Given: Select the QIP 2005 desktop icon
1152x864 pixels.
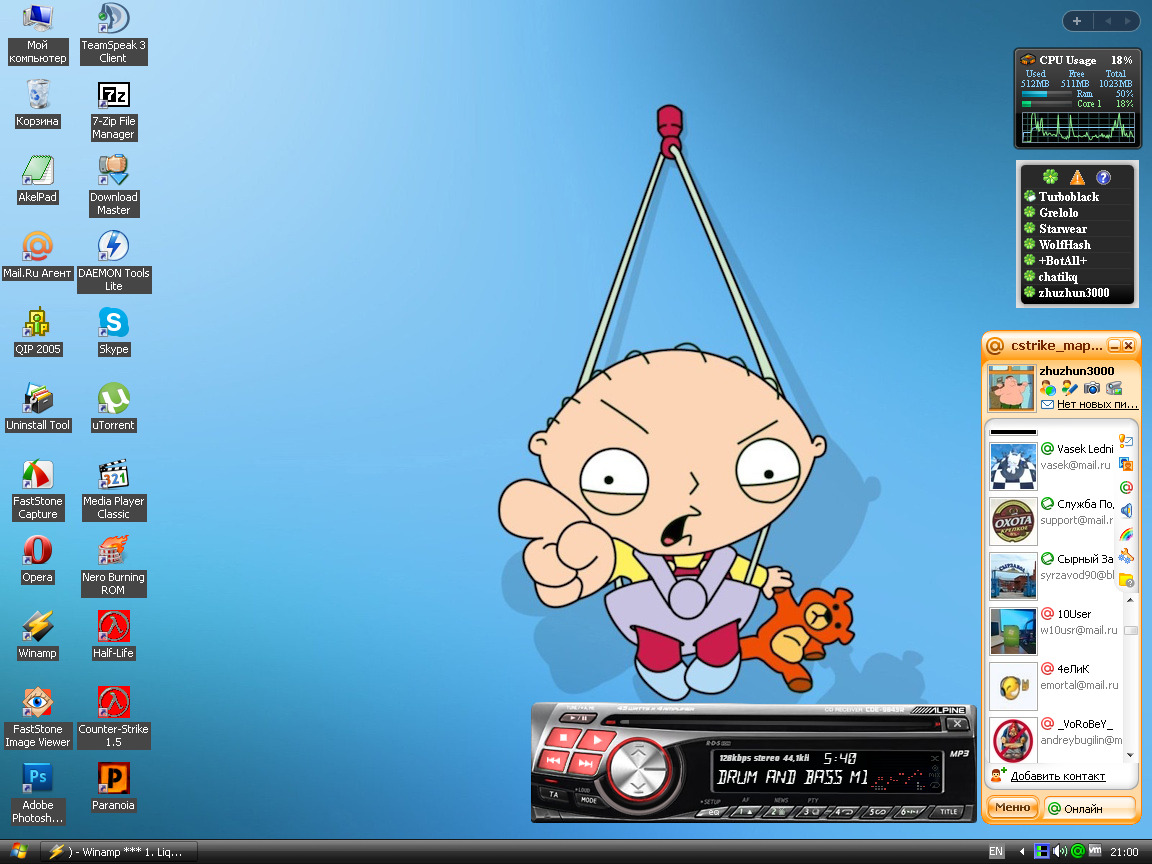Looking at the screenshot, I should (37, 332).
